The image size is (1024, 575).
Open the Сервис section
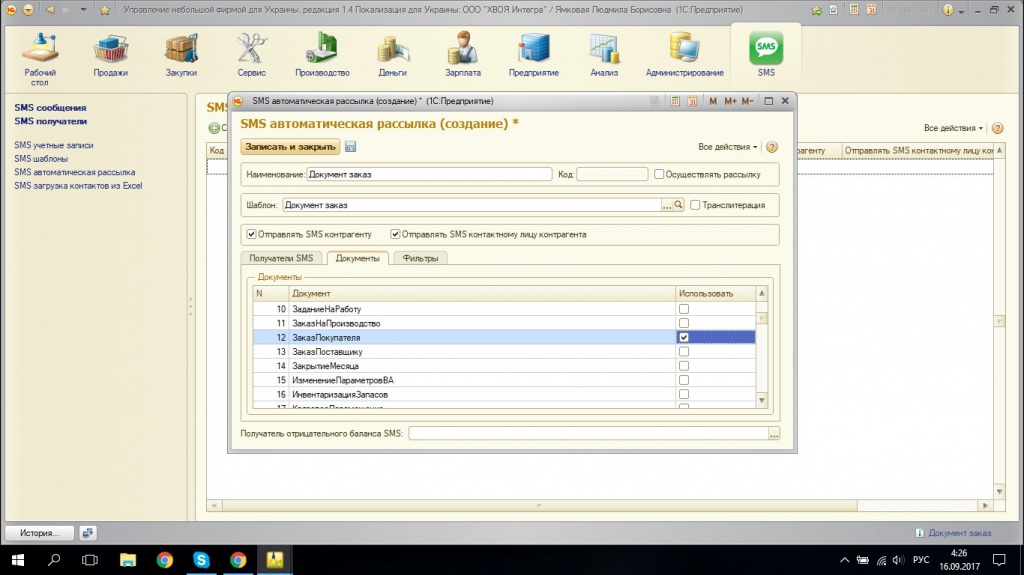[x=251, y=56]
